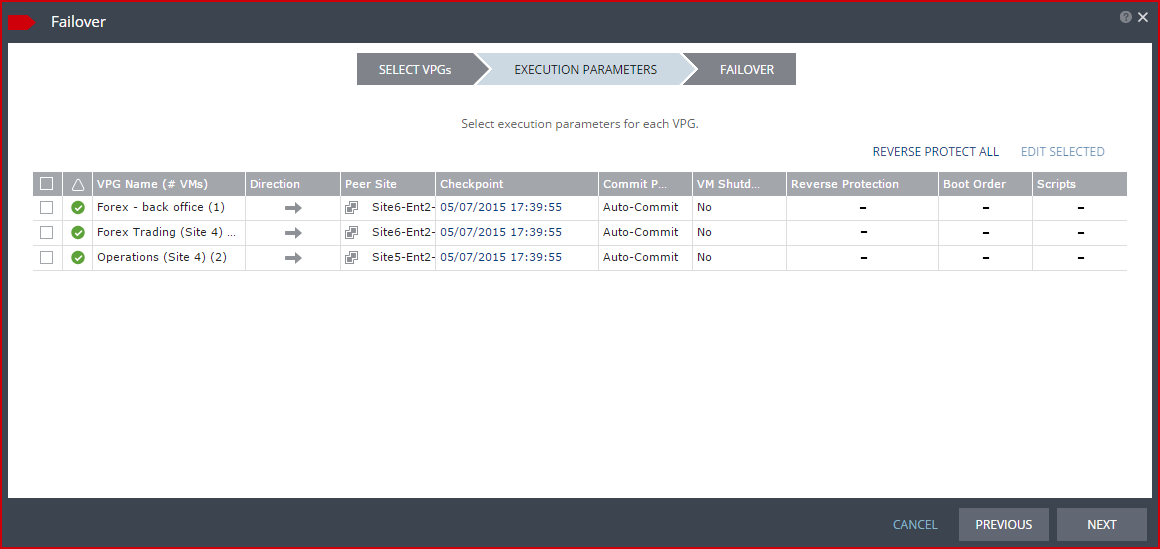1160x549 pixels.
Task: Click the alert triangle column header icon
Action: click(x=78, y=184)
